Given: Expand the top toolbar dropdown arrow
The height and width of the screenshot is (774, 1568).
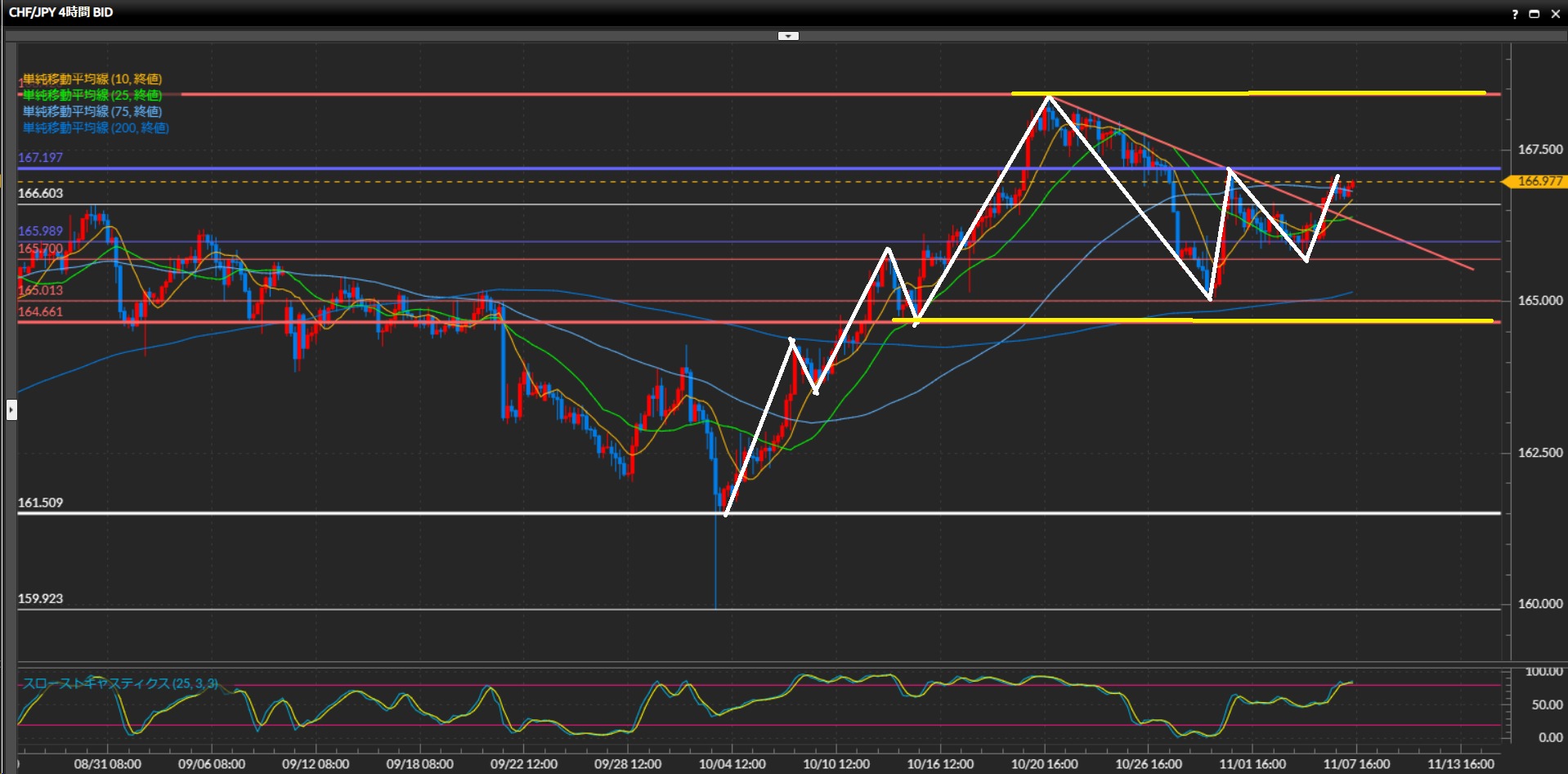Looking at the screenshot, I should [x=788, y=36].
